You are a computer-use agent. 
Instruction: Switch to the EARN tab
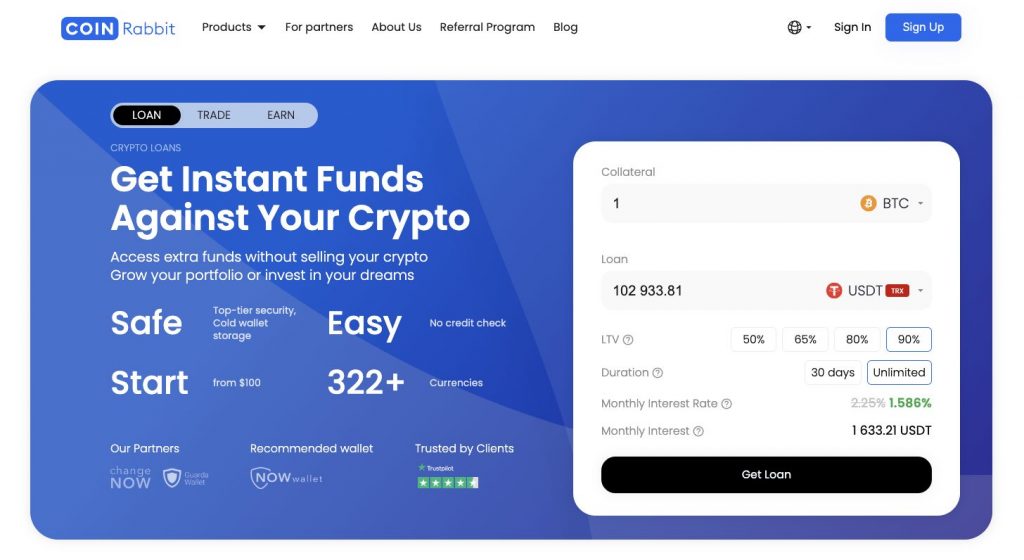[281, 116]
